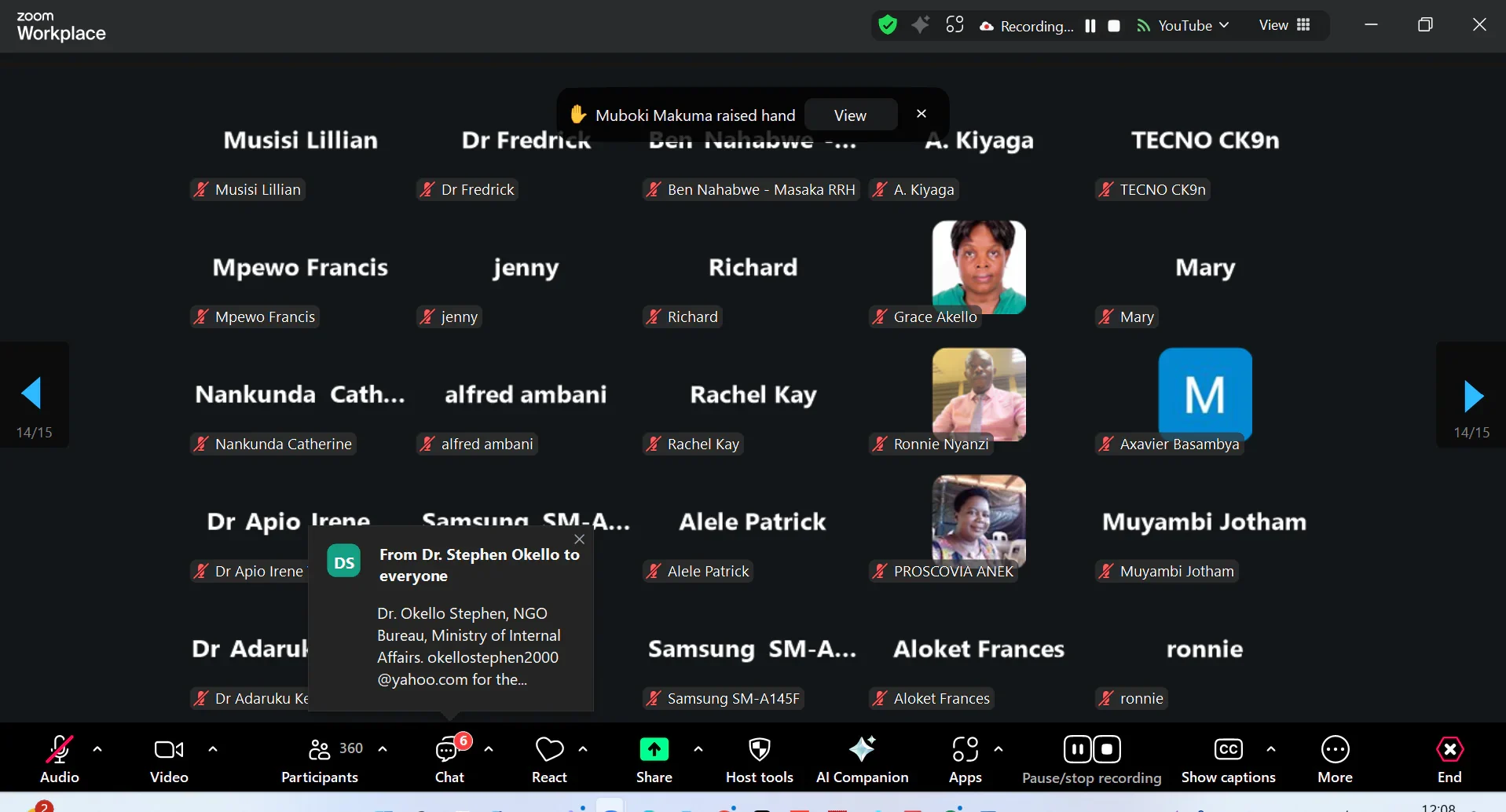Click End meeting button
The image size is (1506, 812).
pyautogui.click(x=1449, y=759)
